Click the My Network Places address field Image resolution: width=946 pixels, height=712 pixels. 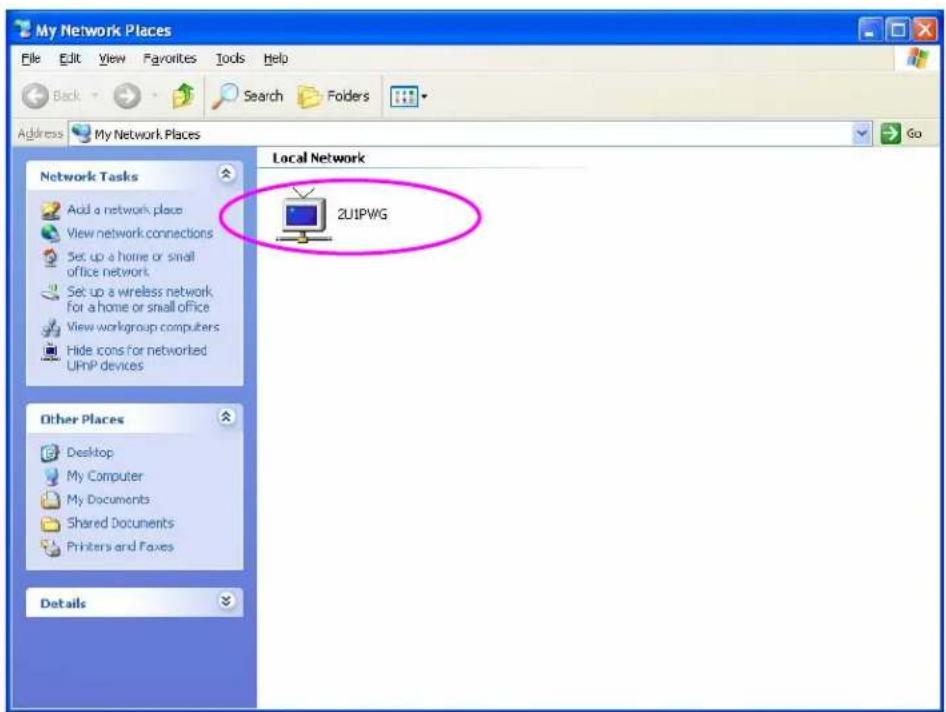[x=471, y=133]
